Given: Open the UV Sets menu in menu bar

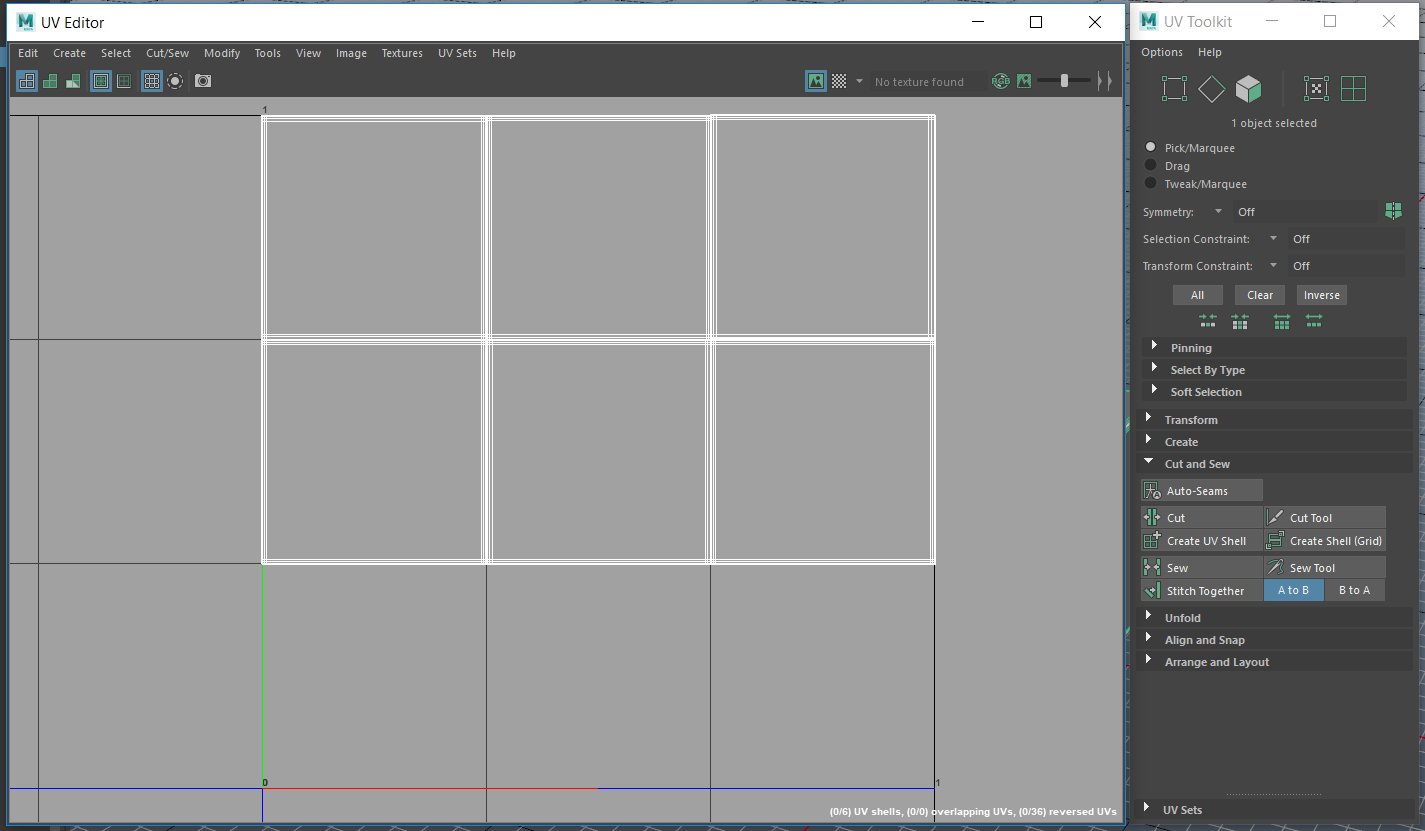Looking at the screenshot, I should coord(457,53).
